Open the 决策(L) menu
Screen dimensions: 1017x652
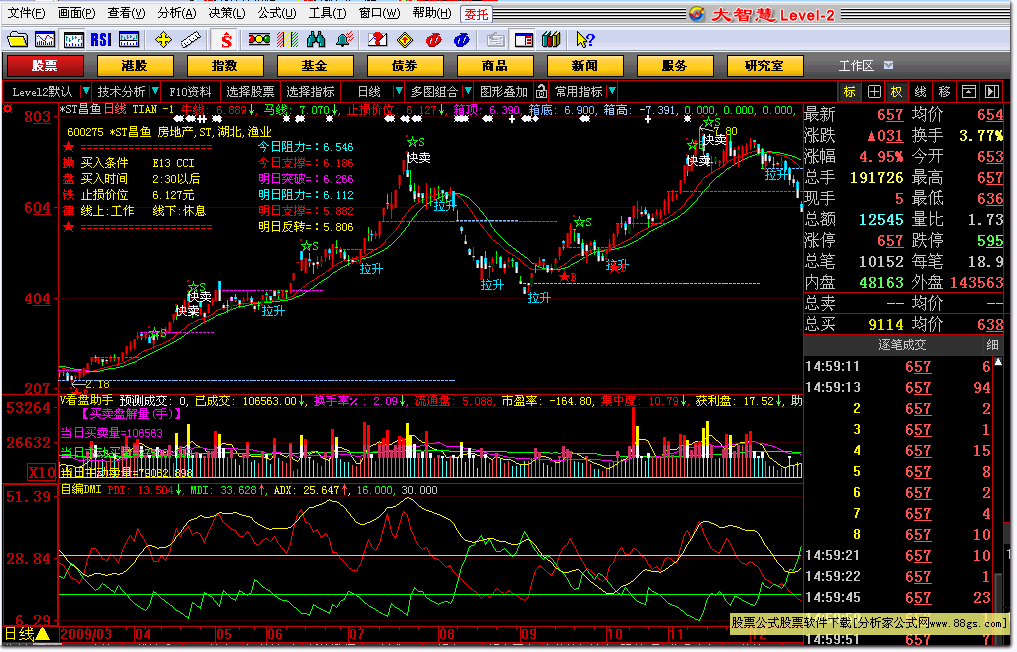pos(227,13)
